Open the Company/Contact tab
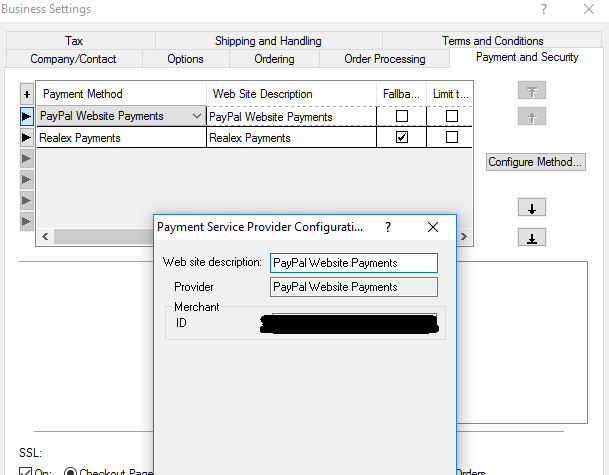The image size is (609, 475). (73, 59)
